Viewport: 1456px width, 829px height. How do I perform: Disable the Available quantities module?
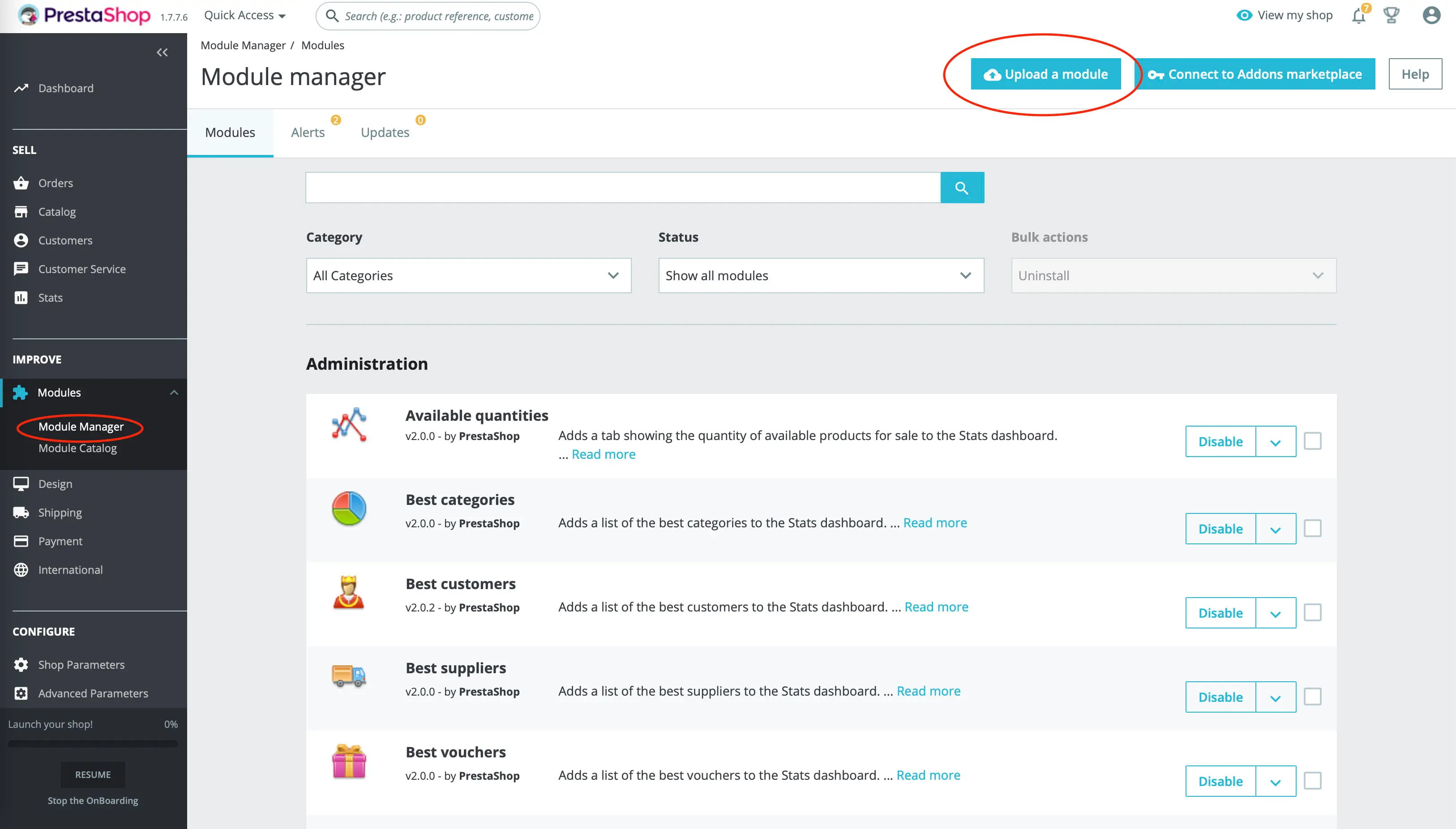(1220, 442)
